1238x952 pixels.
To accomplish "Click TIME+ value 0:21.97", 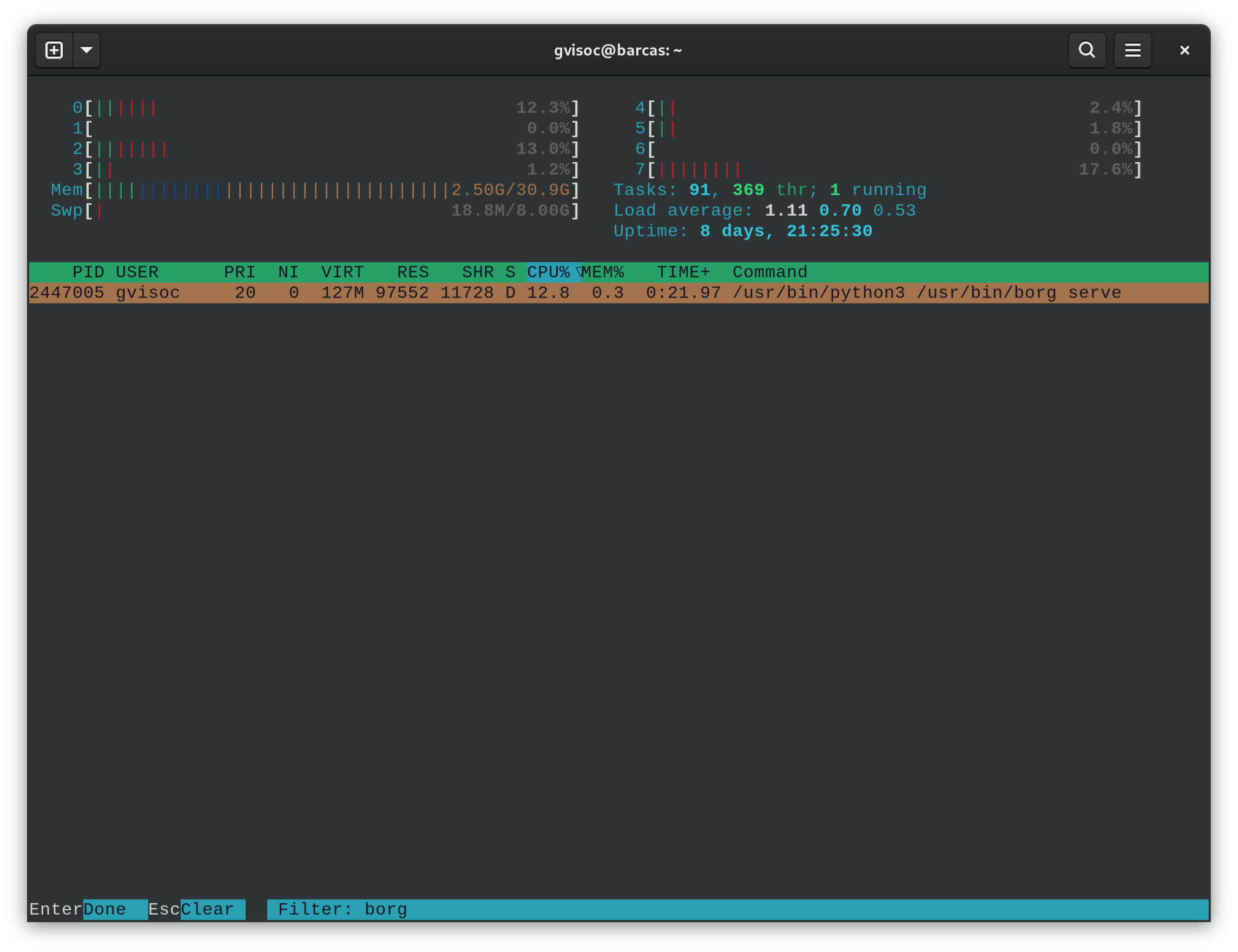I will pyautogui.click(x=683, y=293).
